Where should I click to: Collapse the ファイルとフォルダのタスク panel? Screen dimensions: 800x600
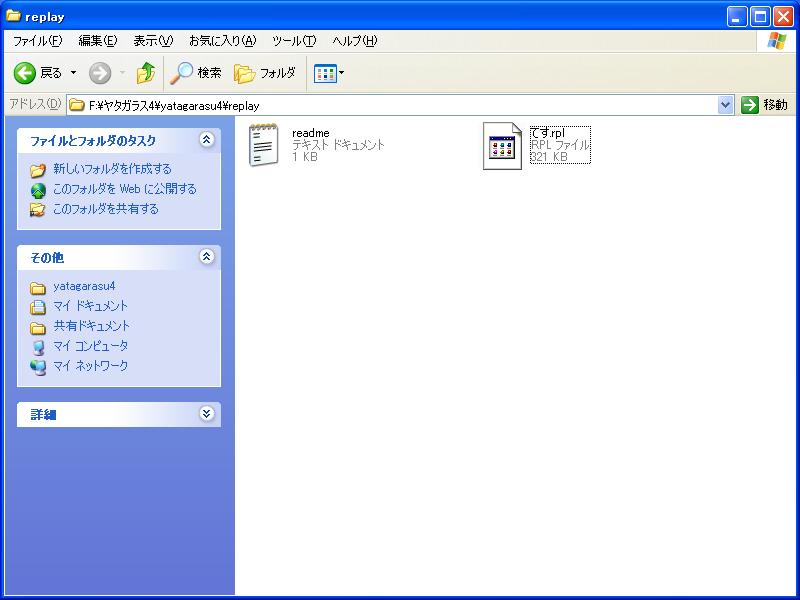pos(206,141)
